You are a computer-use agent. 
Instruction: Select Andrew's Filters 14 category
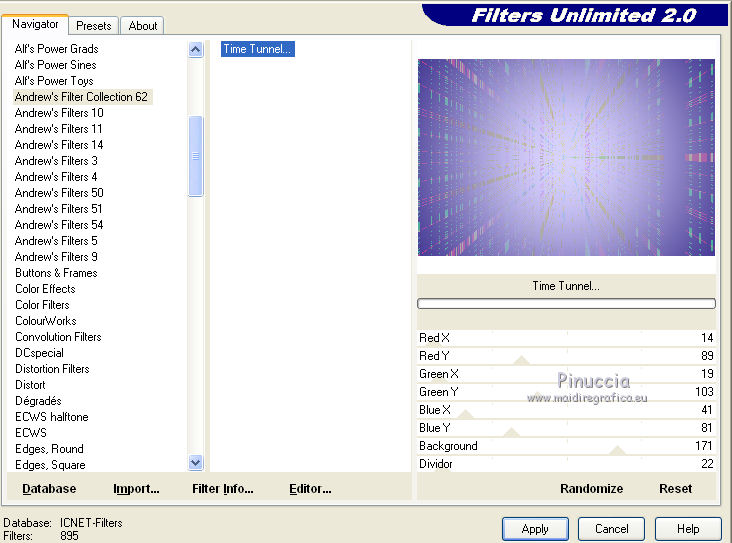click(x=59, y=145)
